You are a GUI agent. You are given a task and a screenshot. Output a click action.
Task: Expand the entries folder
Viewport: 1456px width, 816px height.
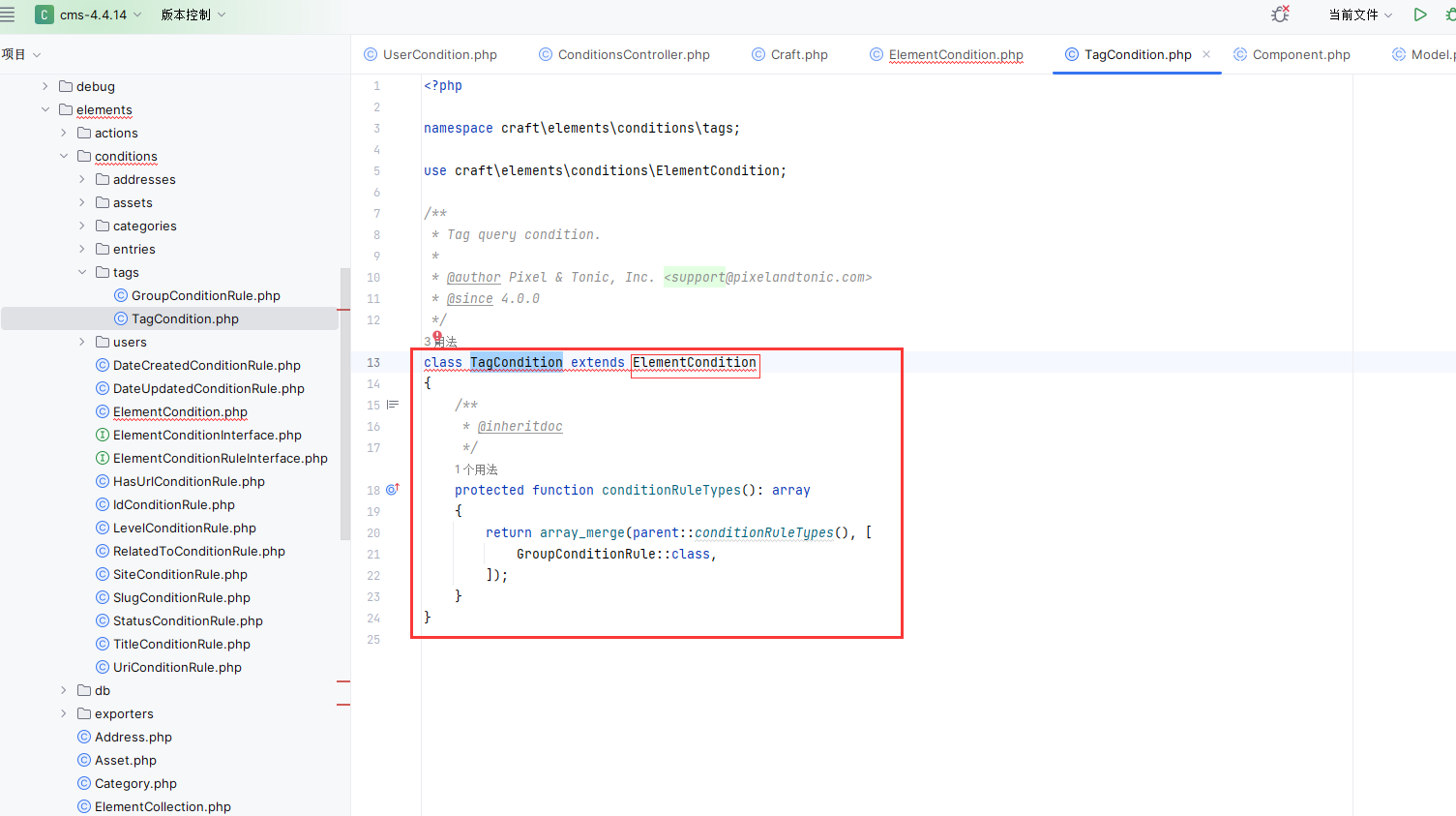[81, 249]
